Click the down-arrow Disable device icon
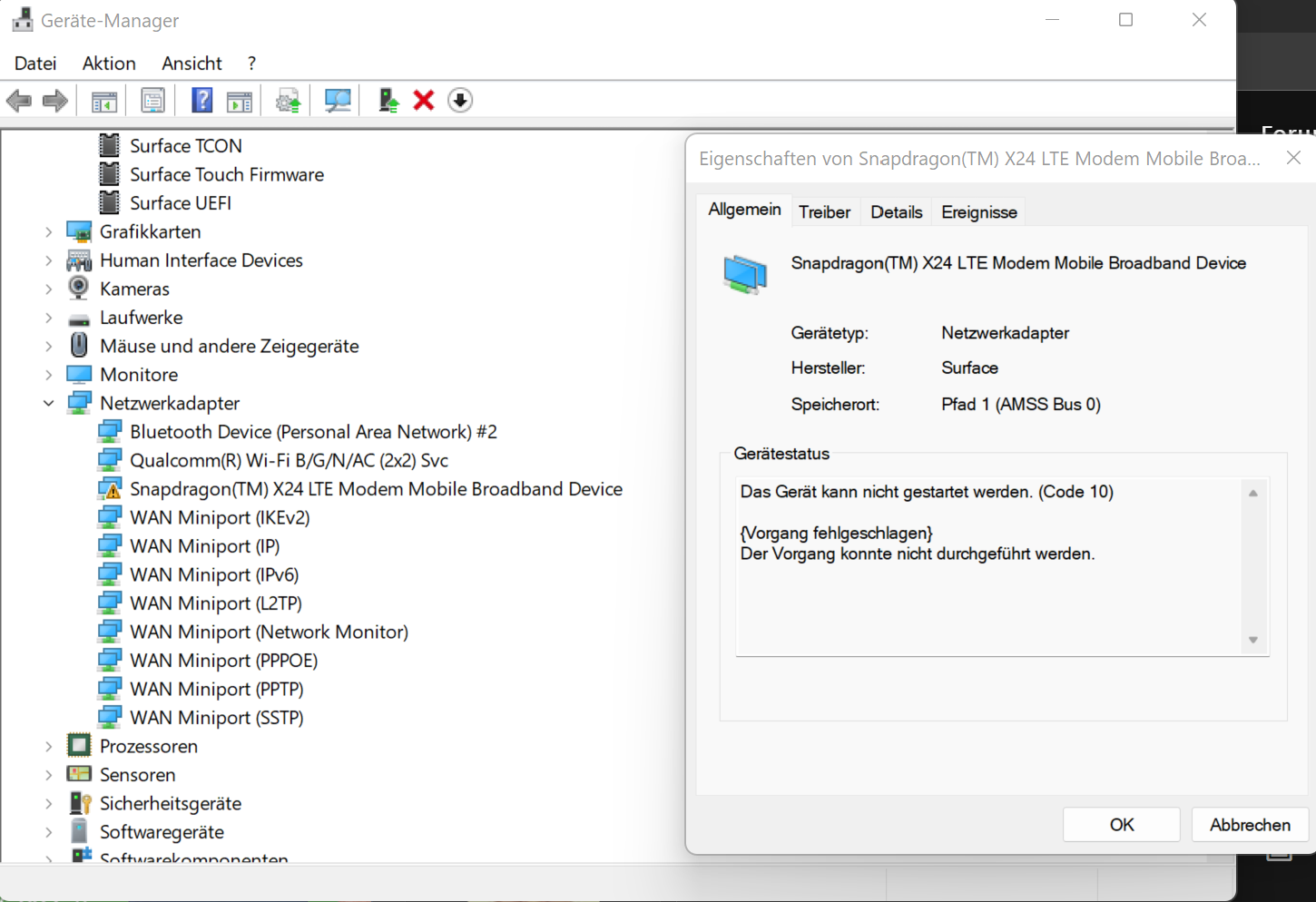This screenshot has height=902, width=1316. pos(460,101)
